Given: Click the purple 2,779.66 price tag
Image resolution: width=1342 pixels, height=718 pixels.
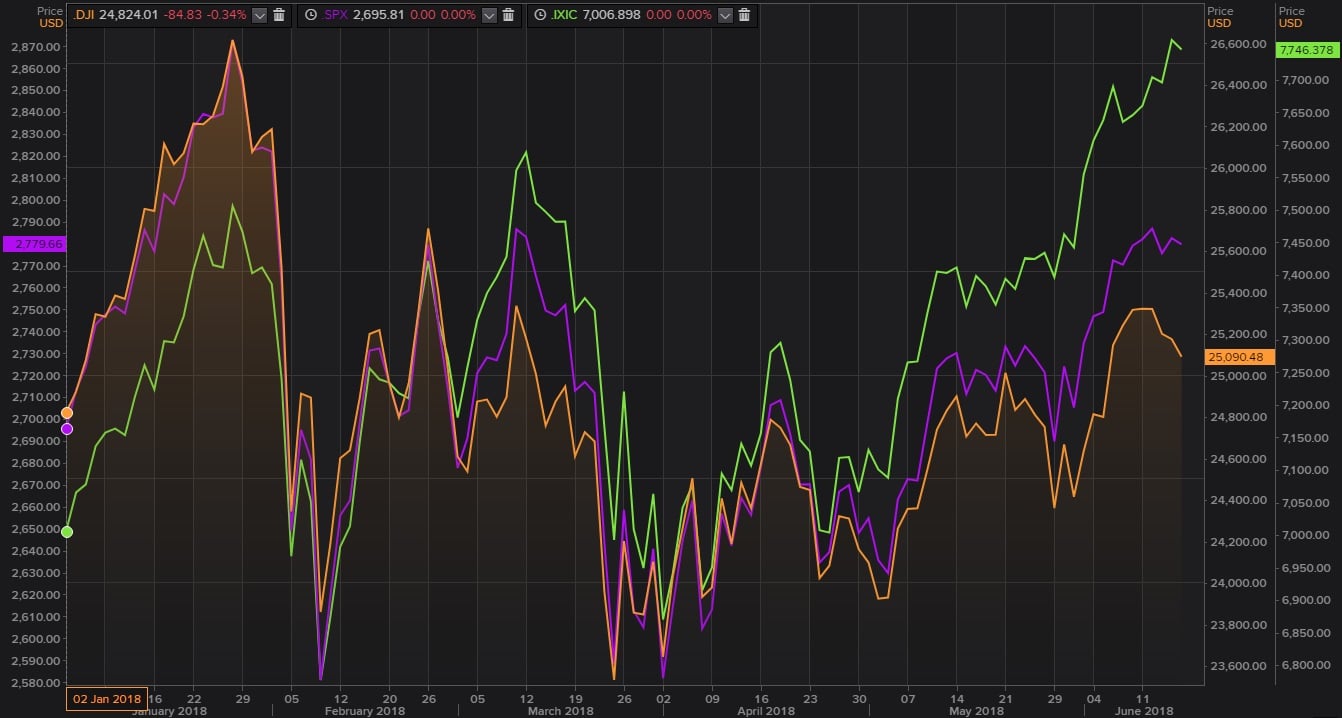Looking at the screenshot, I should point(34,243).
